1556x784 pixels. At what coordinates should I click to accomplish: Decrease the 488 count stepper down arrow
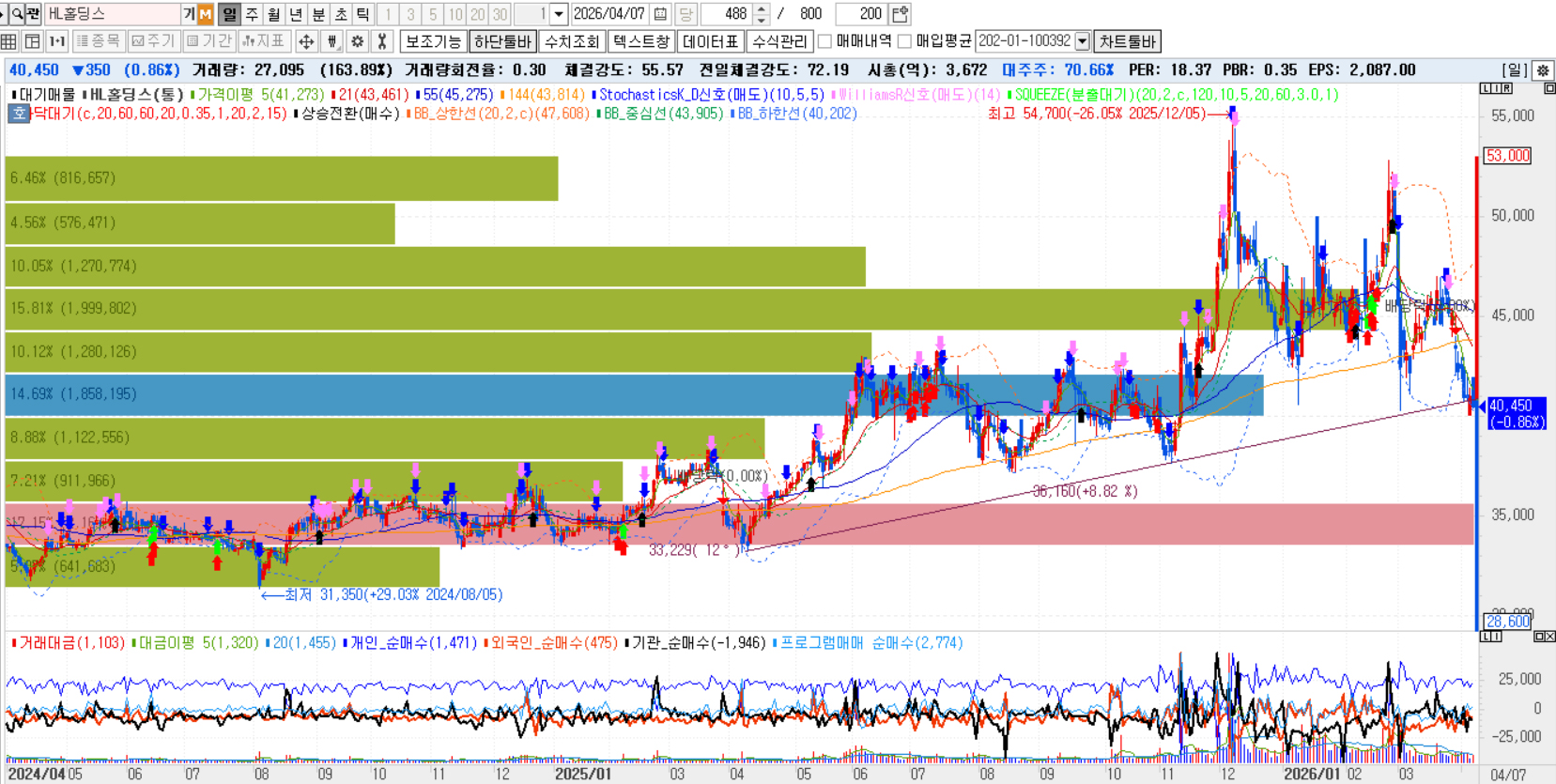(762, 20)
